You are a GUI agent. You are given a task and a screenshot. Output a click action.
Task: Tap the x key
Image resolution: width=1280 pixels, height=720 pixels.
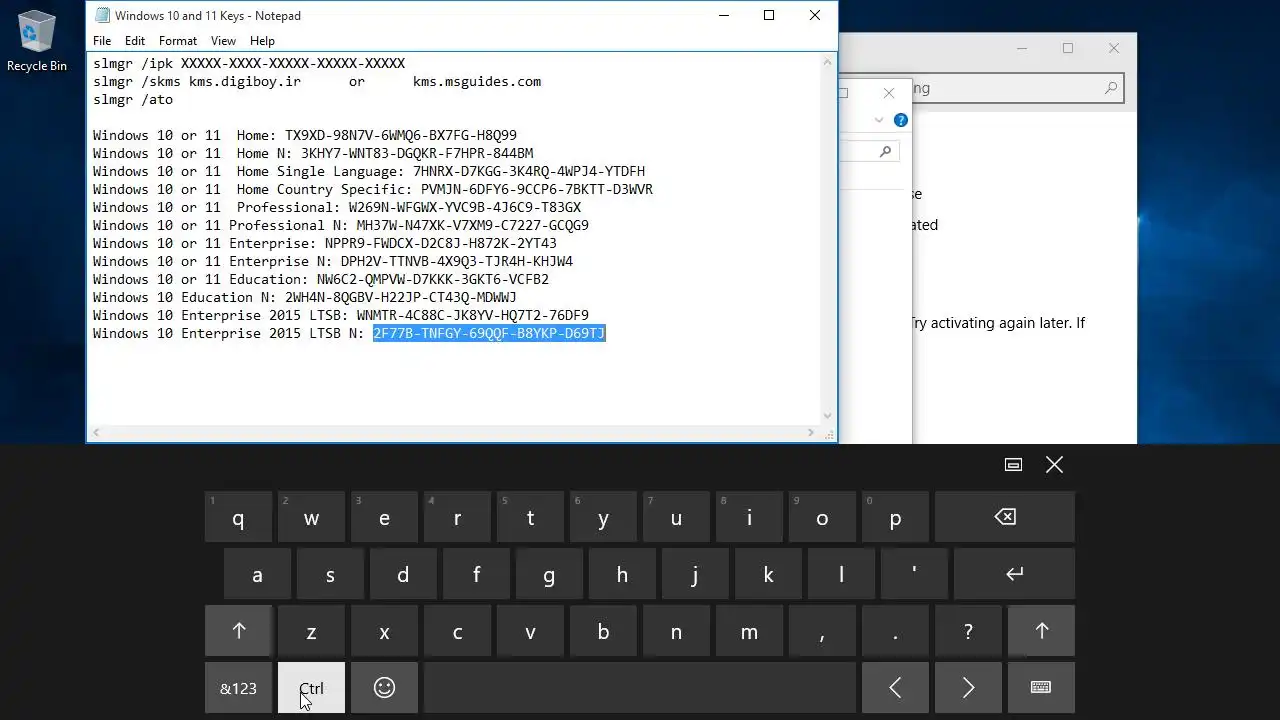[384, 631]
